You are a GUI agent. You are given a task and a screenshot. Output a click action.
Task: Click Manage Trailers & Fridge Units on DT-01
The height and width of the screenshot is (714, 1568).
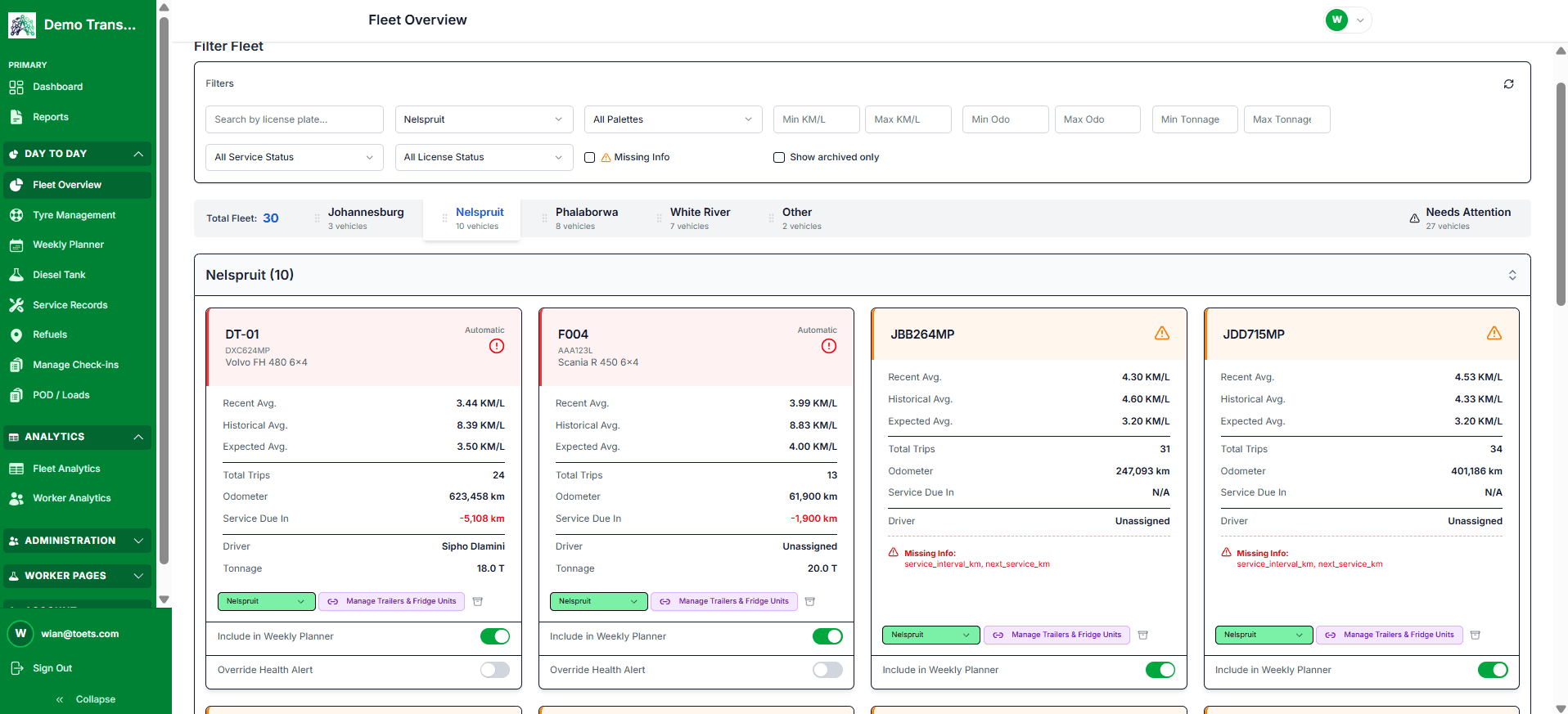(x=392, y=601)
